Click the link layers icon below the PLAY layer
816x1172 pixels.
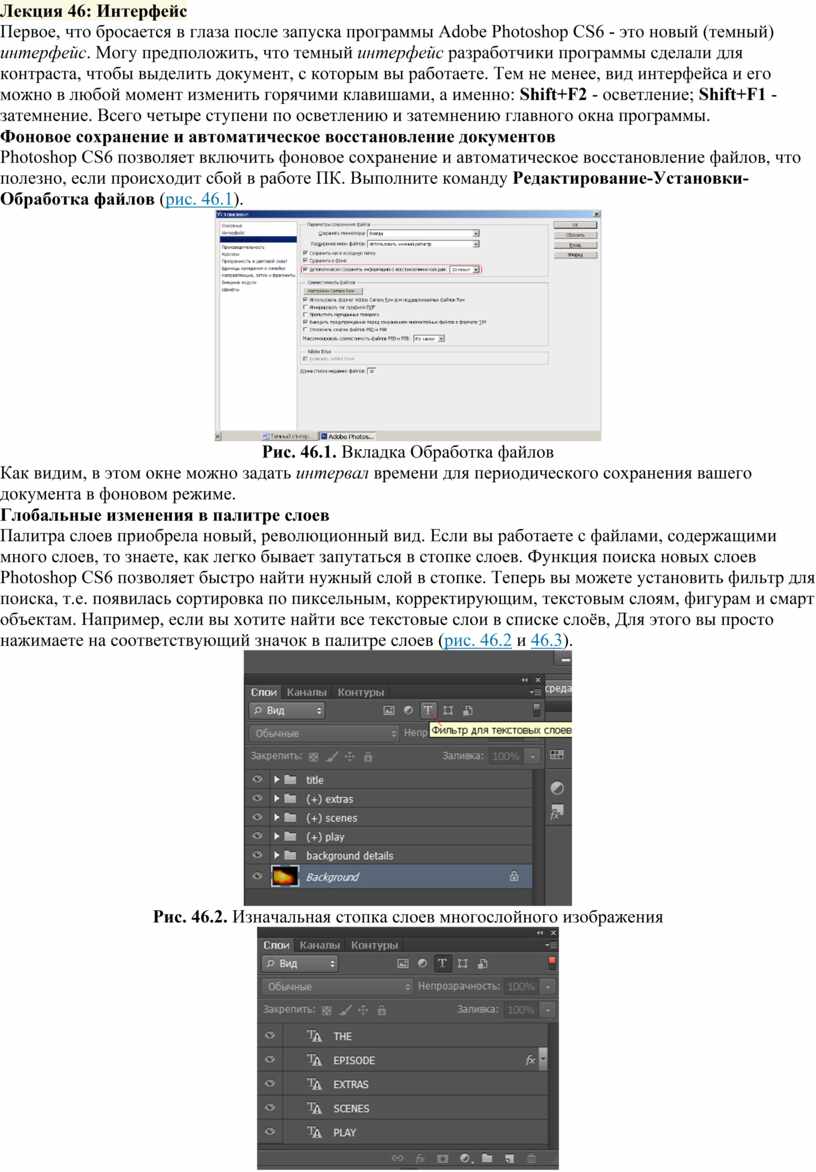398,1159
